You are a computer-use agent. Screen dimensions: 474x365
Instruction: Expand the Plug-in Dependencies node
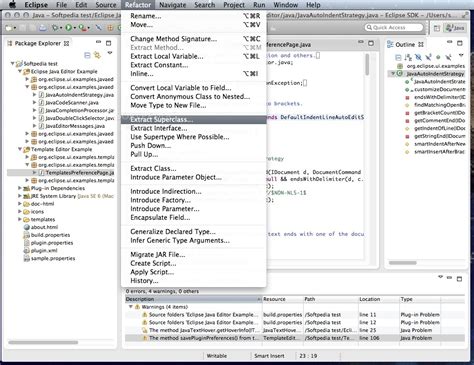click(x=20, y=188)
